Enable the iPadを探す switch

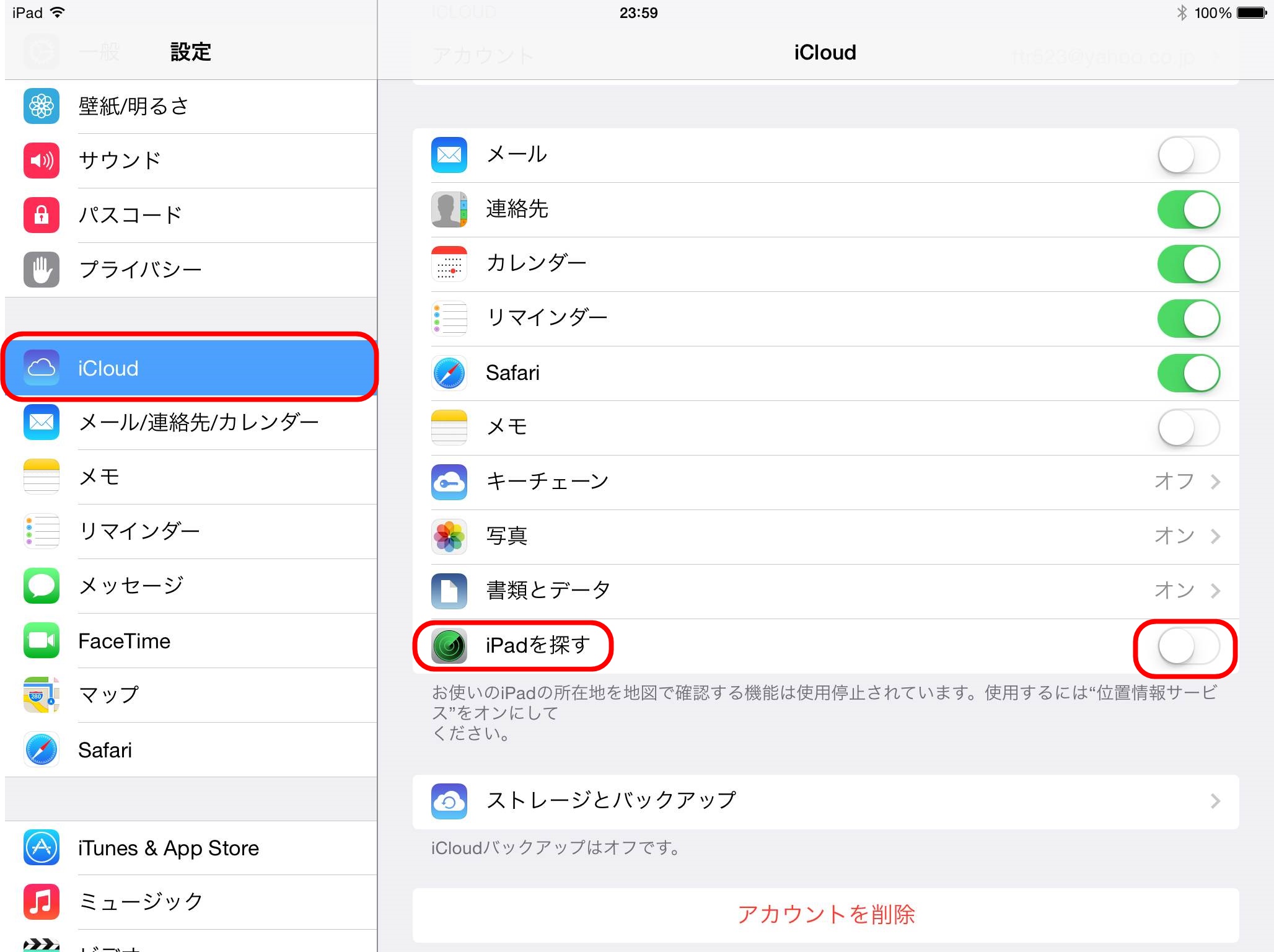[1188, 646]
